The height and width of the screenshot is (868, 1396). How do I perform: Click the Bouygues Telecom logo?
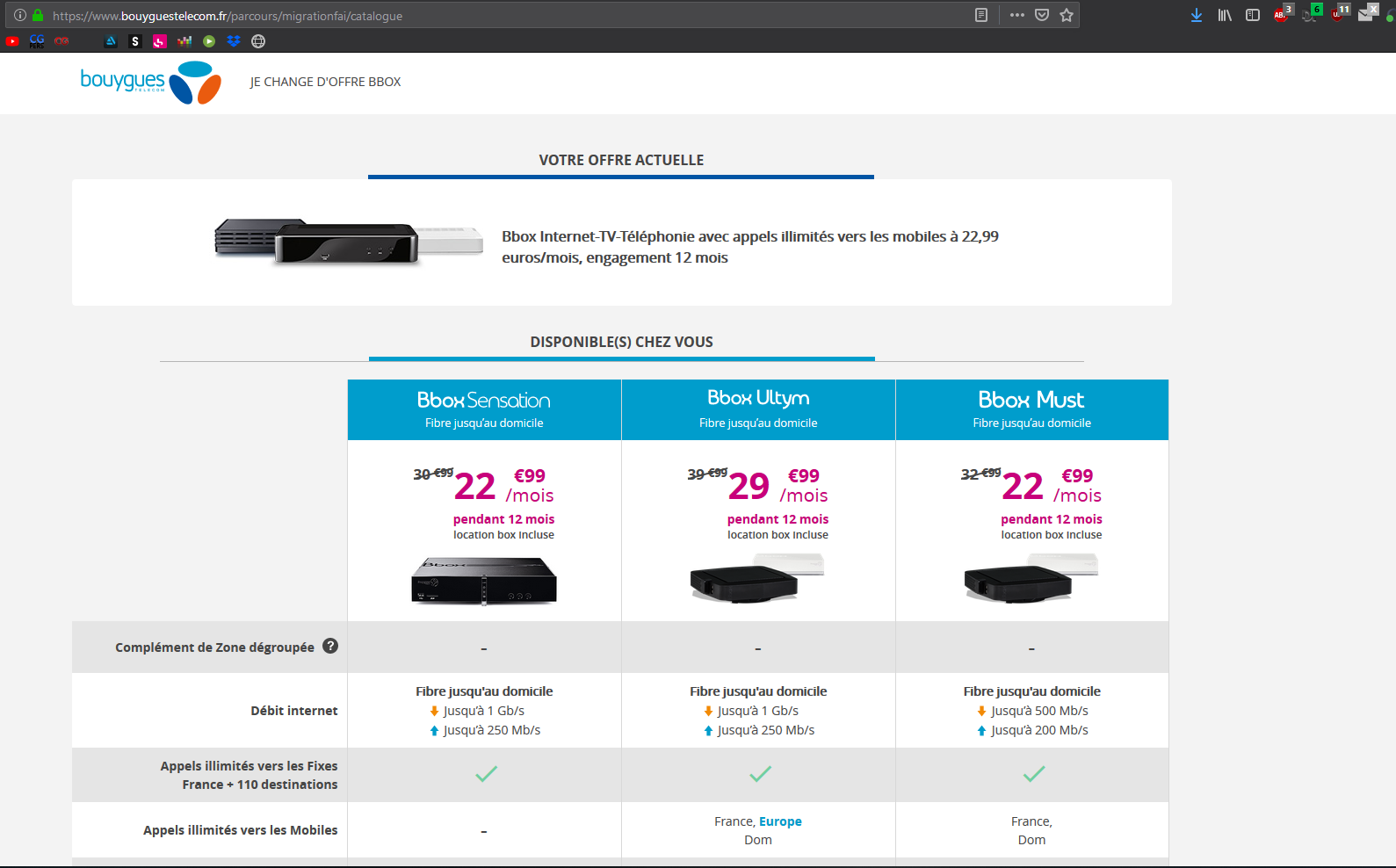[x=151, y=83]
